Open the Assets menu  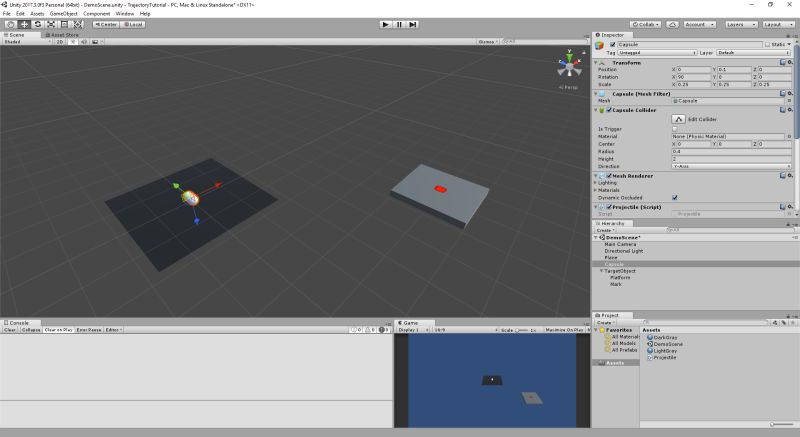tap(37, 14)
